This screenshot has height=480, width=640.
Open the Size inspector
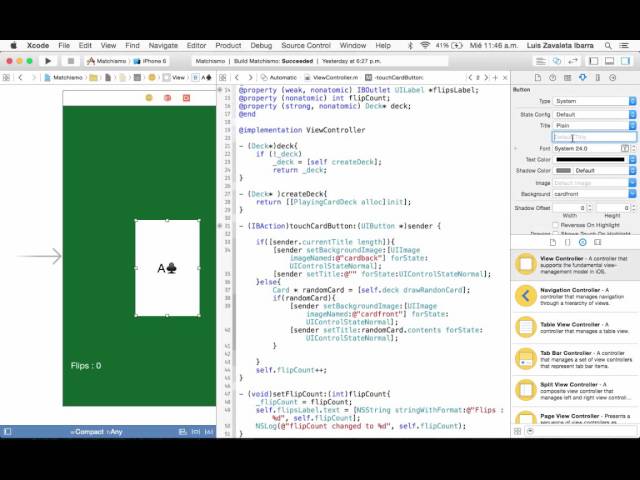[x=598, y=78]
